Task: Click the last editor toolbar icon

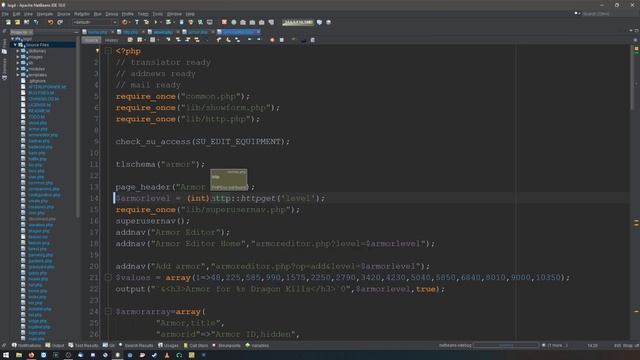Action: tap(313, 40)
